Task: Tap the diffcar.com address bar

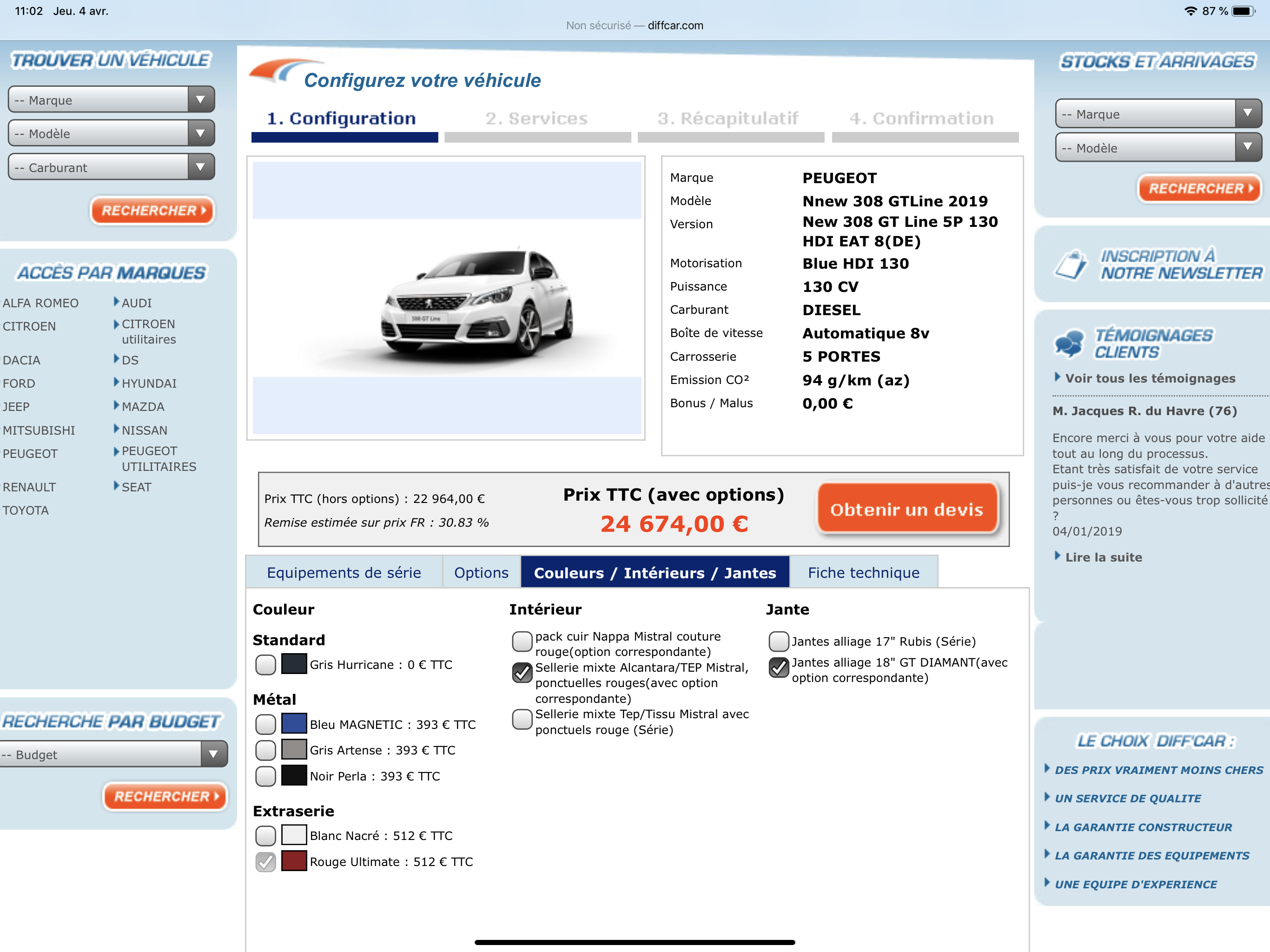Action: pyautogui.click(x=635, y=25)
